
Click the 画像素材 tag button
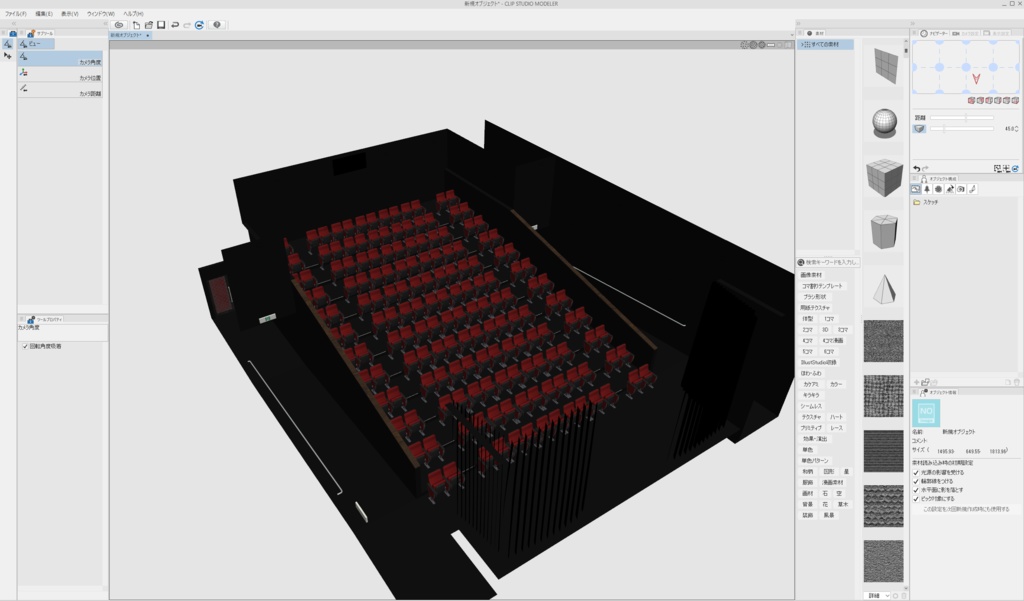[x=812, y=275]
